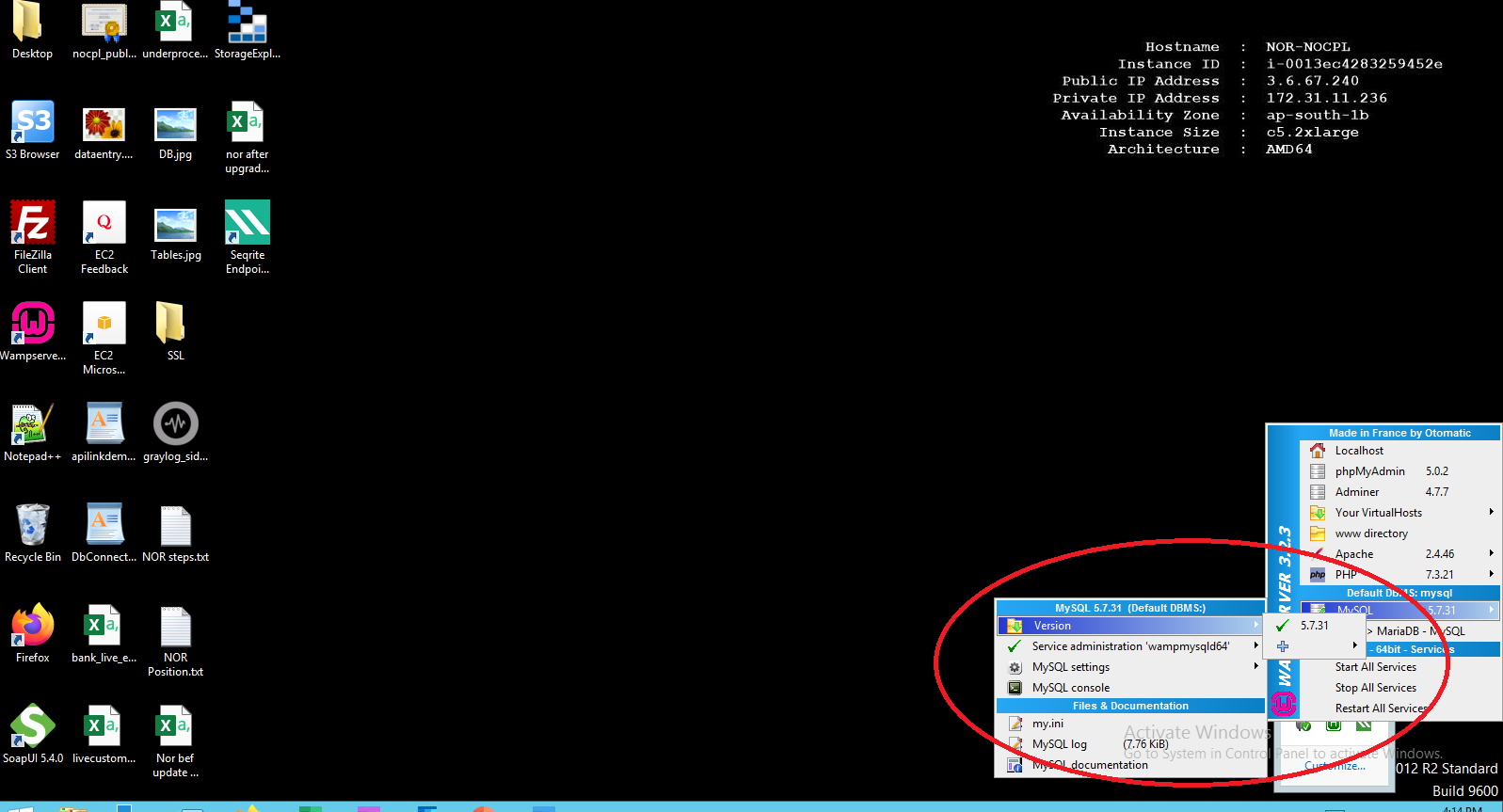Open MySQL console

pyautogui.click(x=1130, y=688)
